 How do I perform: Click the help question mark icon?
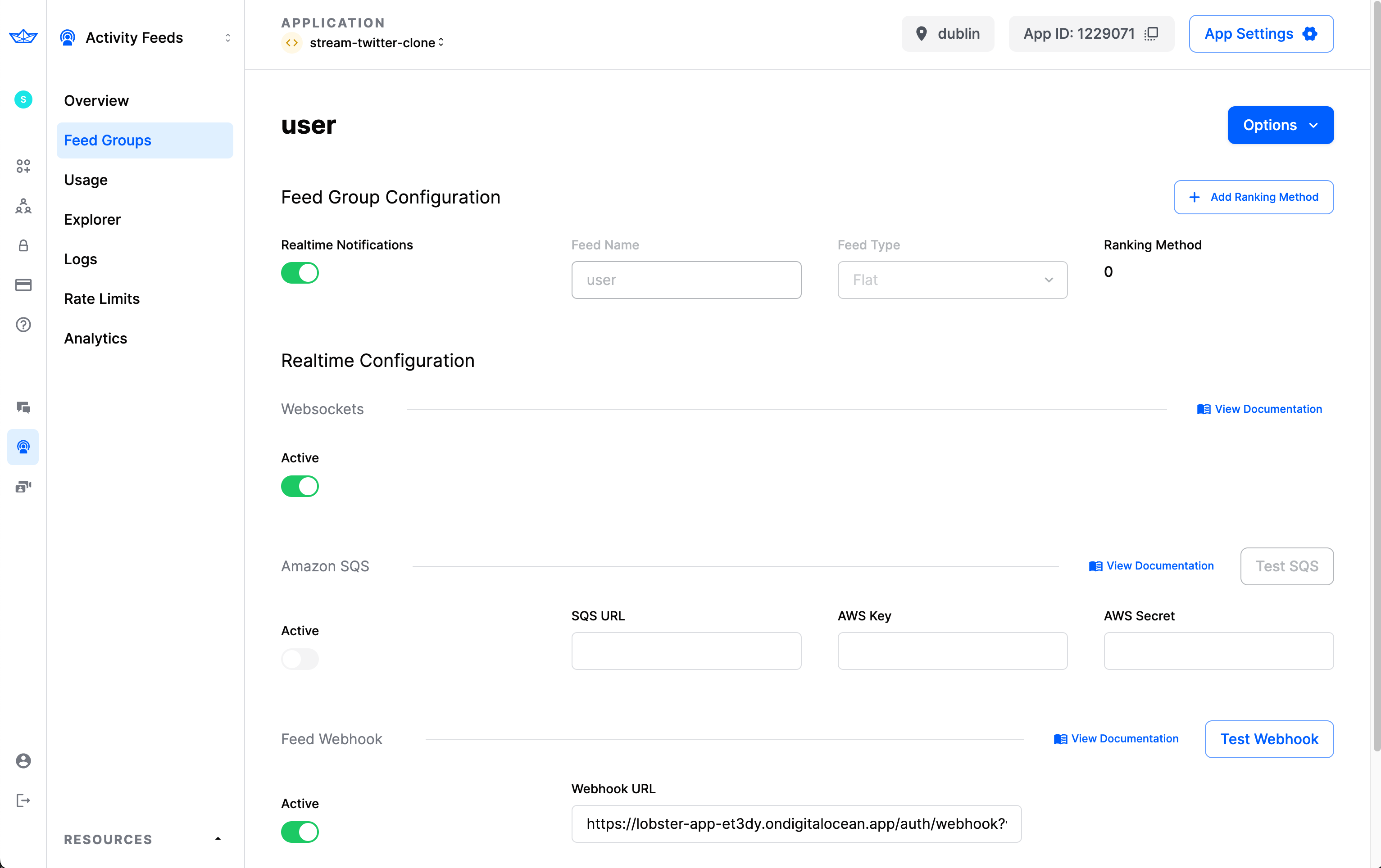coord(23,325)
